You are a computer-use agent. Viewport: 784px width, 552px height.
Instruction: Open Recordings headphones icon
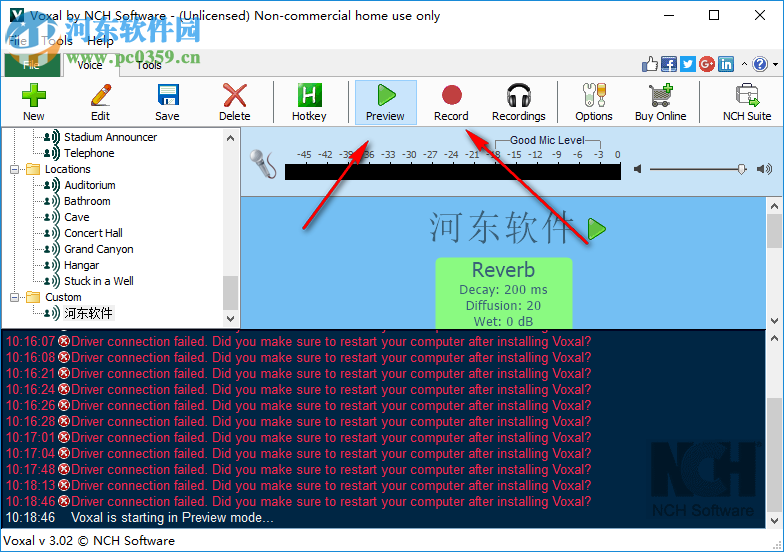point(518,95)
